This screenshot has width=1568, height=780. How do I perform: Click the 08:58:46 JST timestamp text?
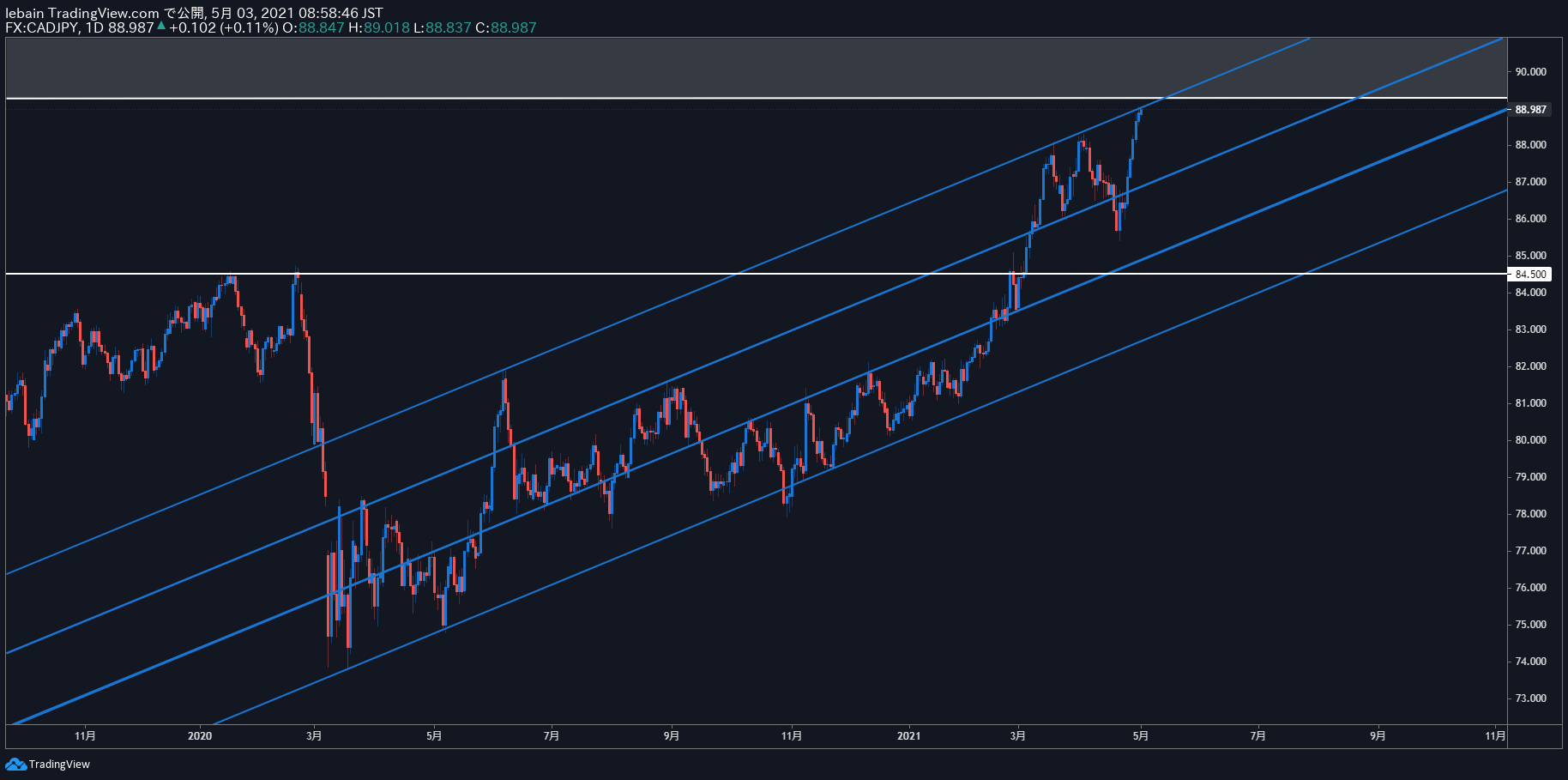327,13
